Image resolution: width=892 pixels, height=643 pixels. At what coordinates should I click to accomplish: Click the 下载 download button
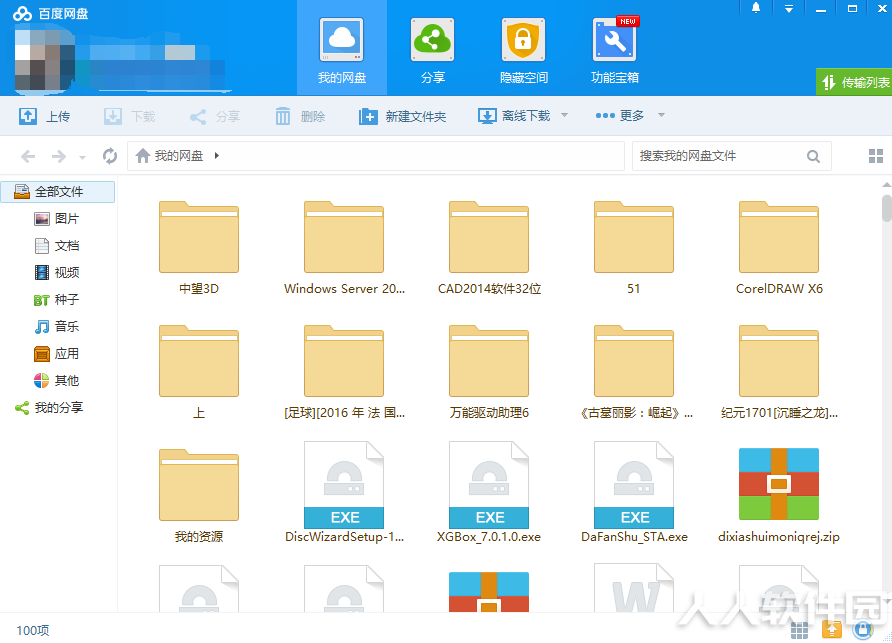(x=130, y=117)
